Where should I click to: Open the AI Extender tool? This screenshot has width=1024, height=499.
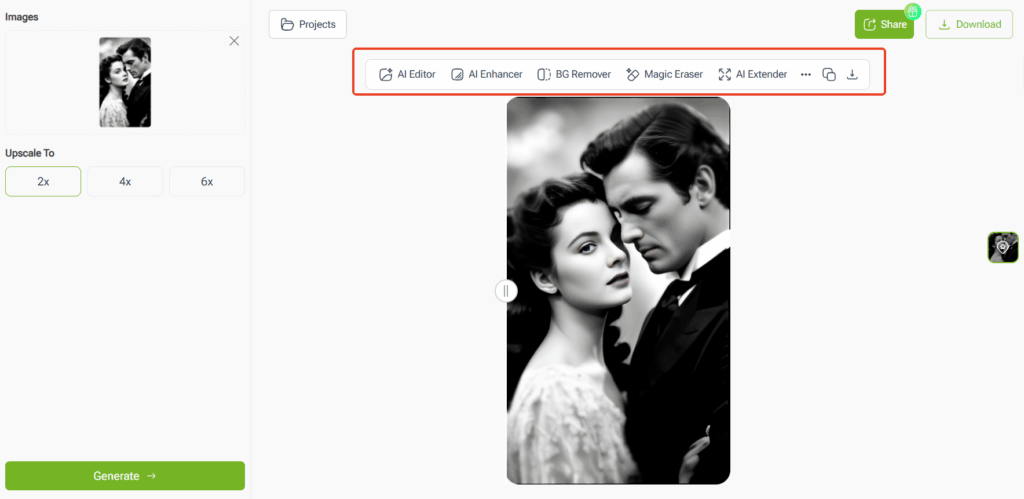pos(752,74)
